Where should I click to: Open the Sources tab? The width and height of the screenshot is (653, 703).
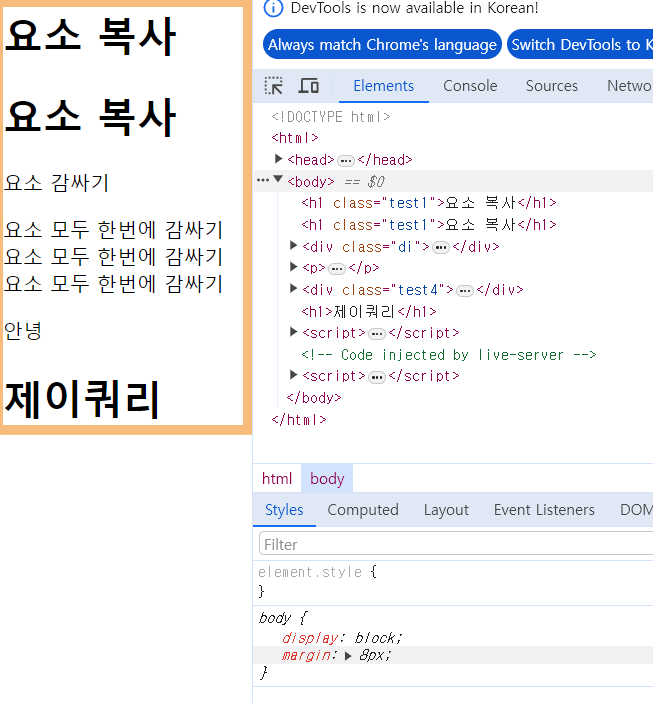[552, 86]
